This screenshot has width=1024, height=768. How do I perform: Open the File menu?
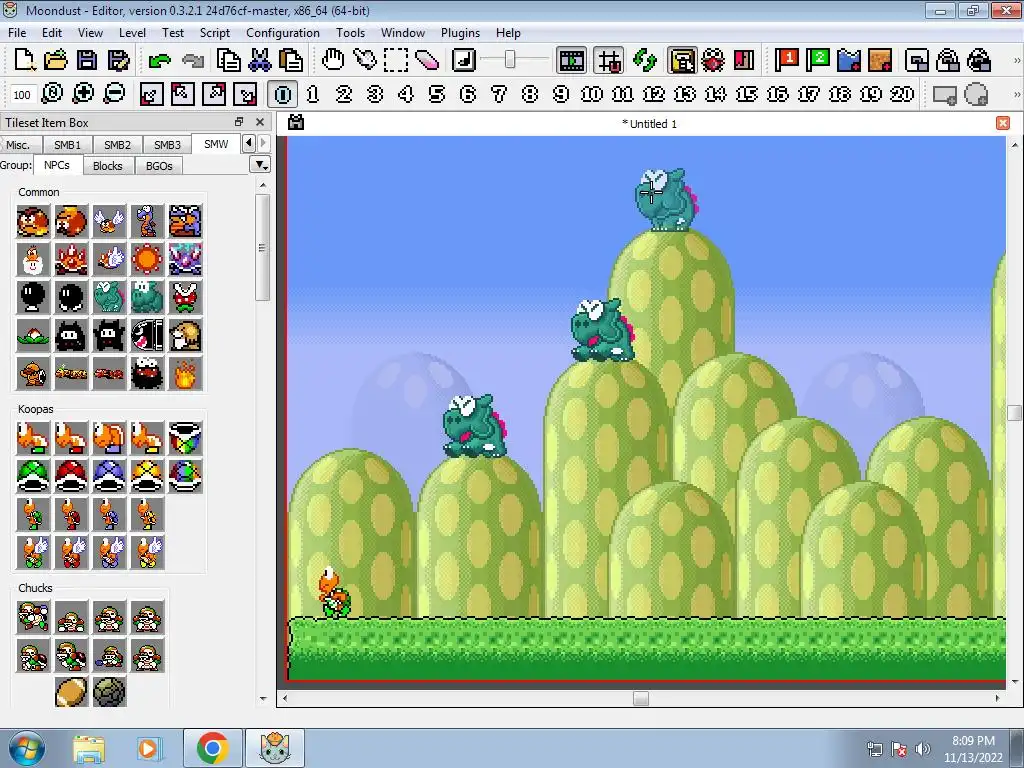tap(17, 33)
